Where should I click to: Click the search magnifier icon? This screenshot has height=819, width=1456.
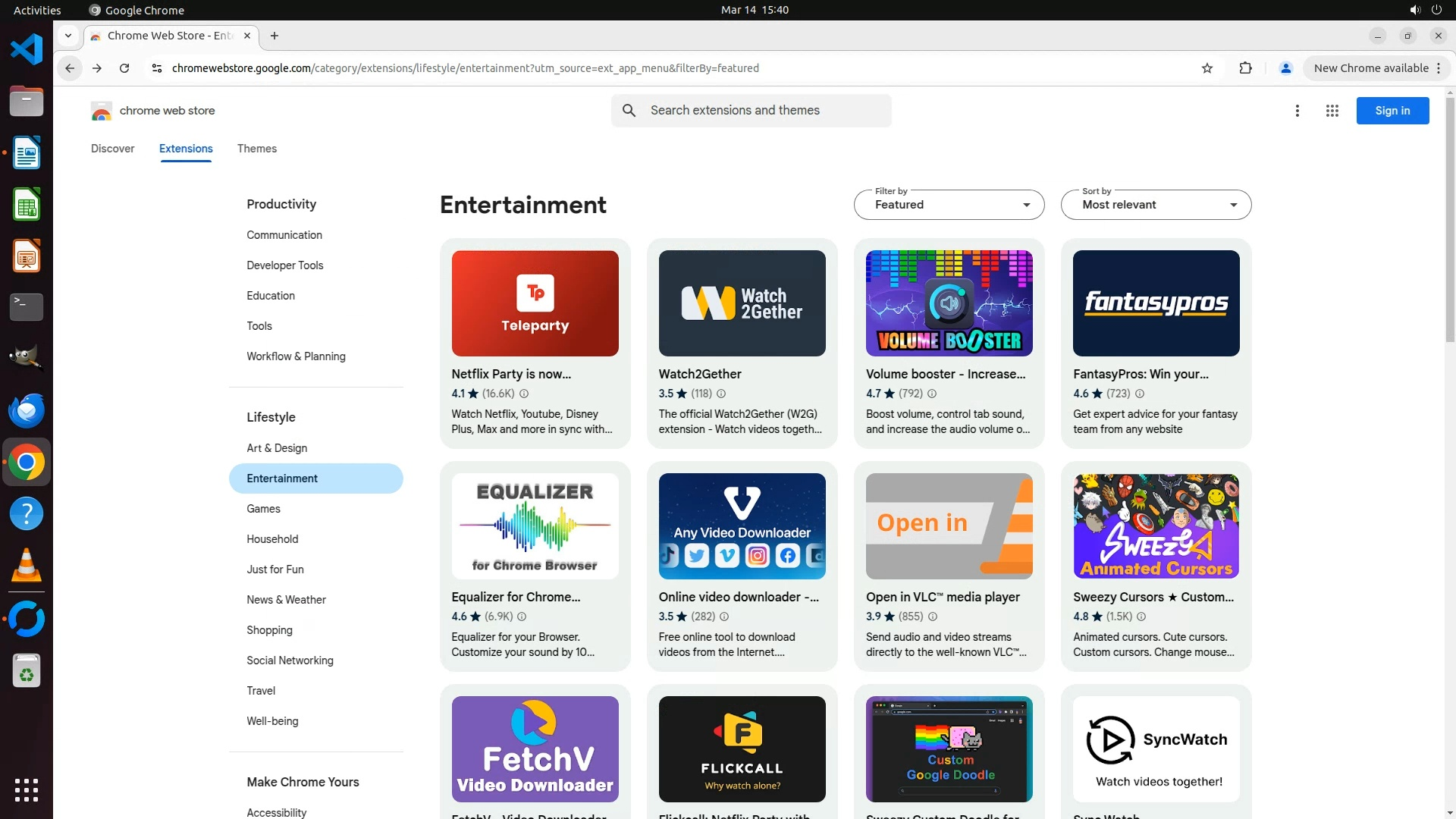(x=629, y=111)
